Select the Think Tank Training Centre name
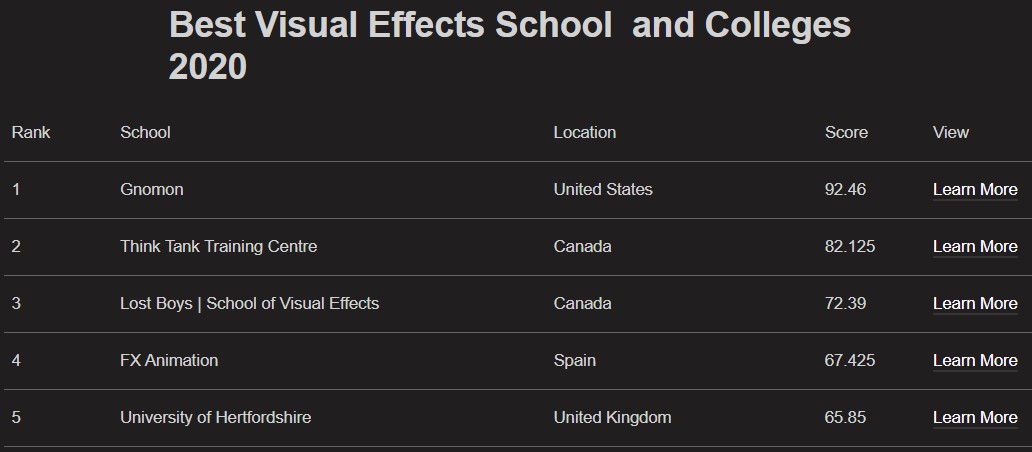 [219, 247]
